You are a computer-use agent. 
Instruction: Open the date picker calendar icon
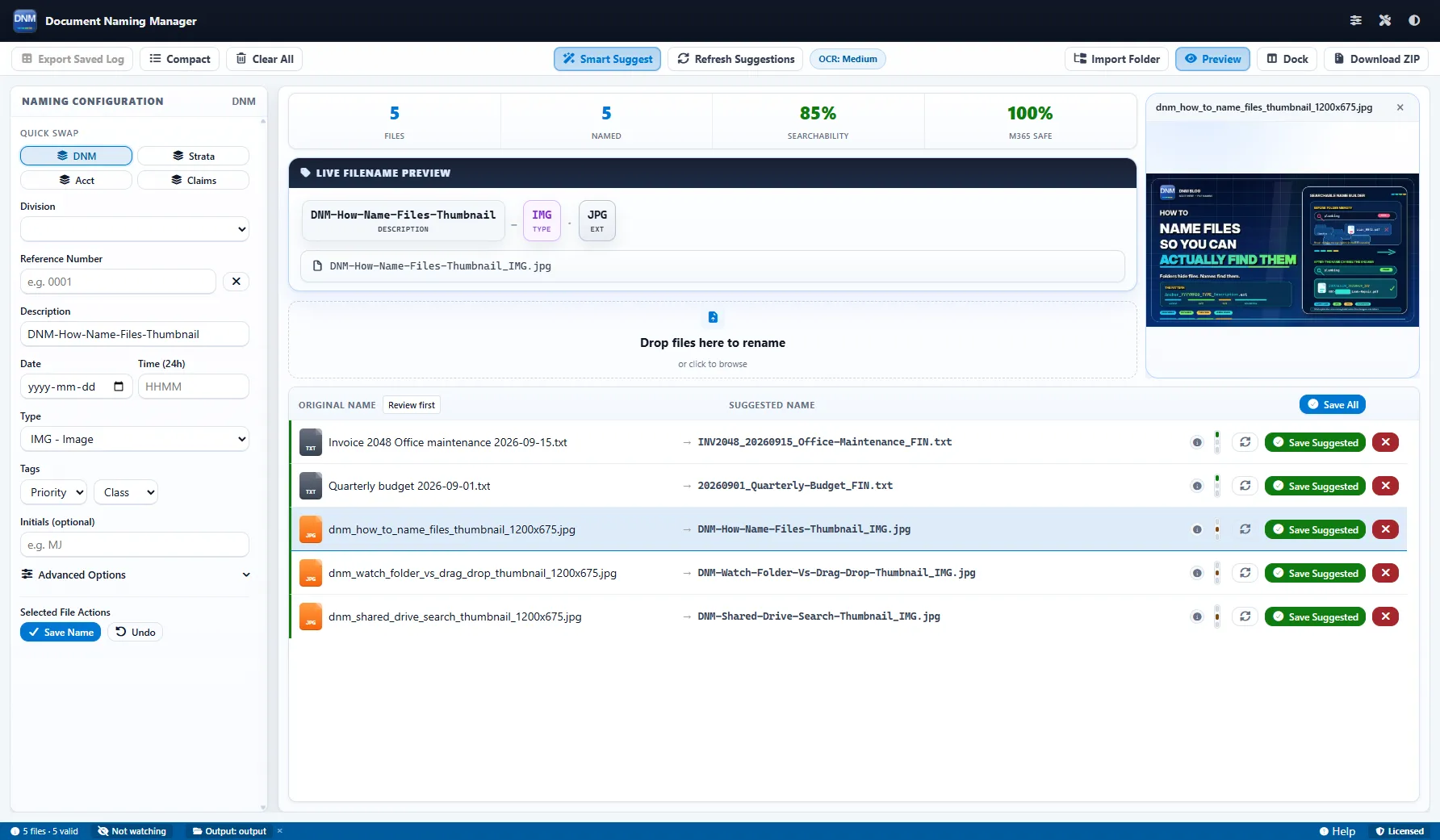[119, 387]
